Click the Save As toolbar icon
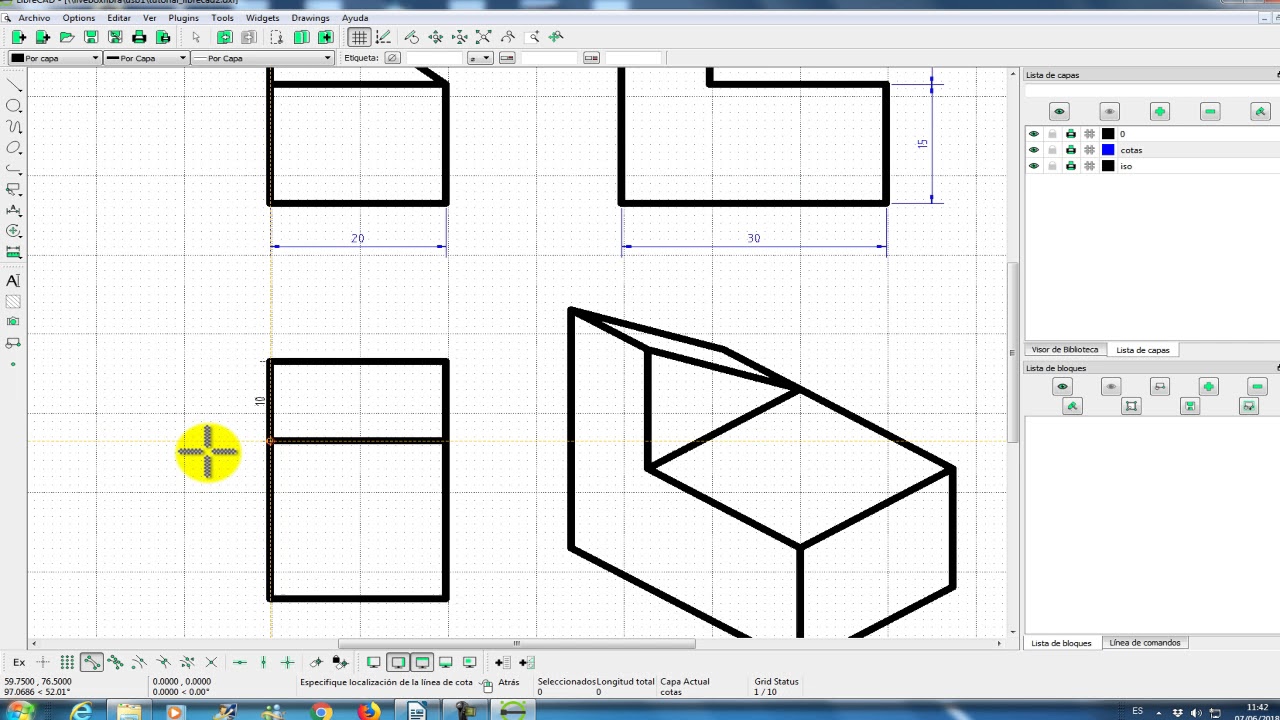Viewport: 1280px width, 720px height. pyautogui.click(x=115, y=37)
